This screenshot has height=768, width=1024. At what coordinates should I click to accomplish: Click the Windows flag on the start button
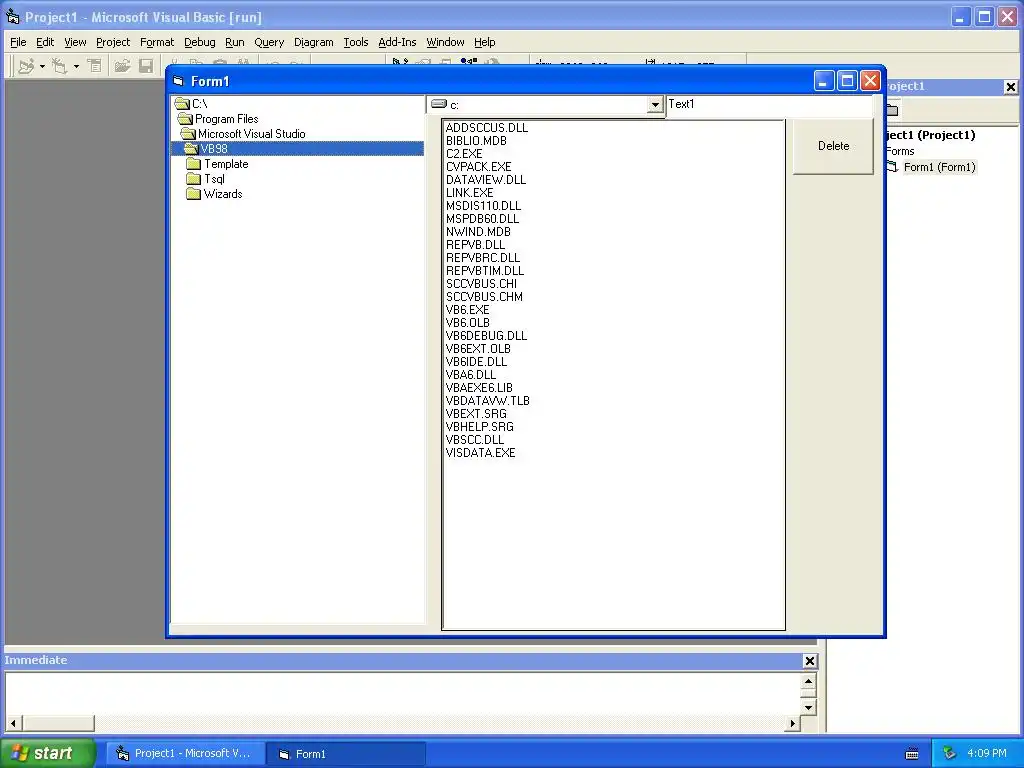pos(20,753)
